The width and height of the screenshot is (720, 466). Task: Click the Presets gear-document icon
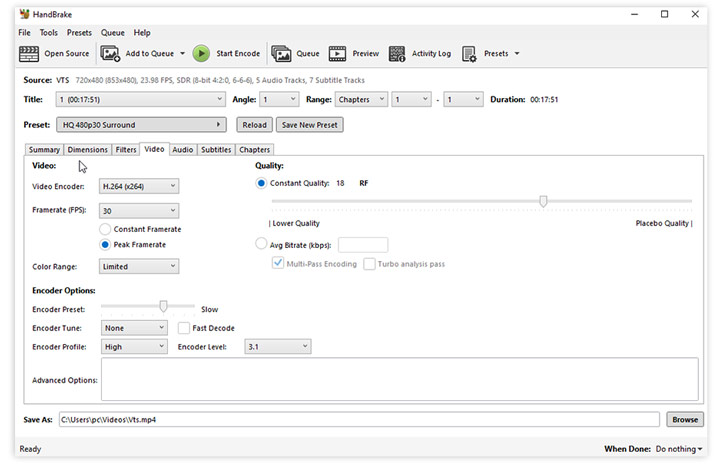[x=469, y=54]
